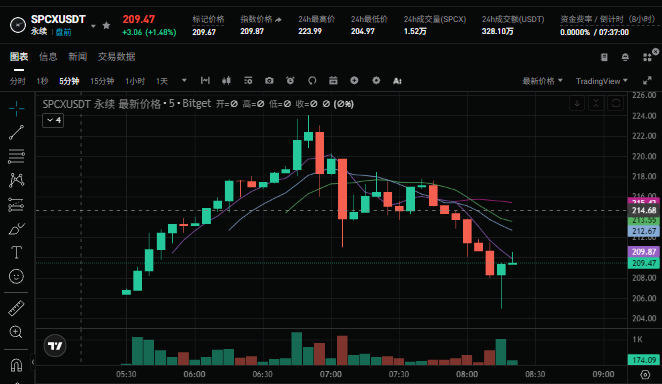Click the 07:00 time axis label
This screenshot has height=384, width=662.
pos(331,374)
